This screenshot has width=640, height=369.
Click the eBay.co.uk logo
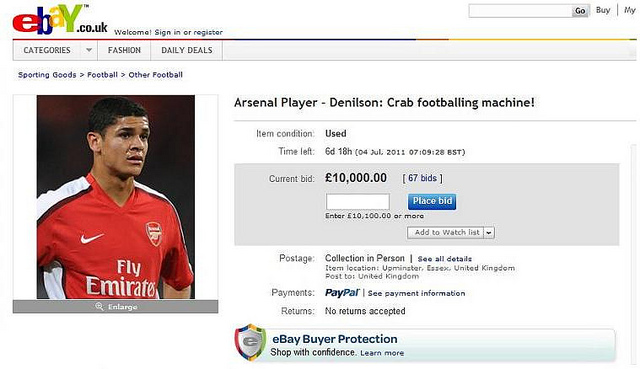(x=60, y=20)
